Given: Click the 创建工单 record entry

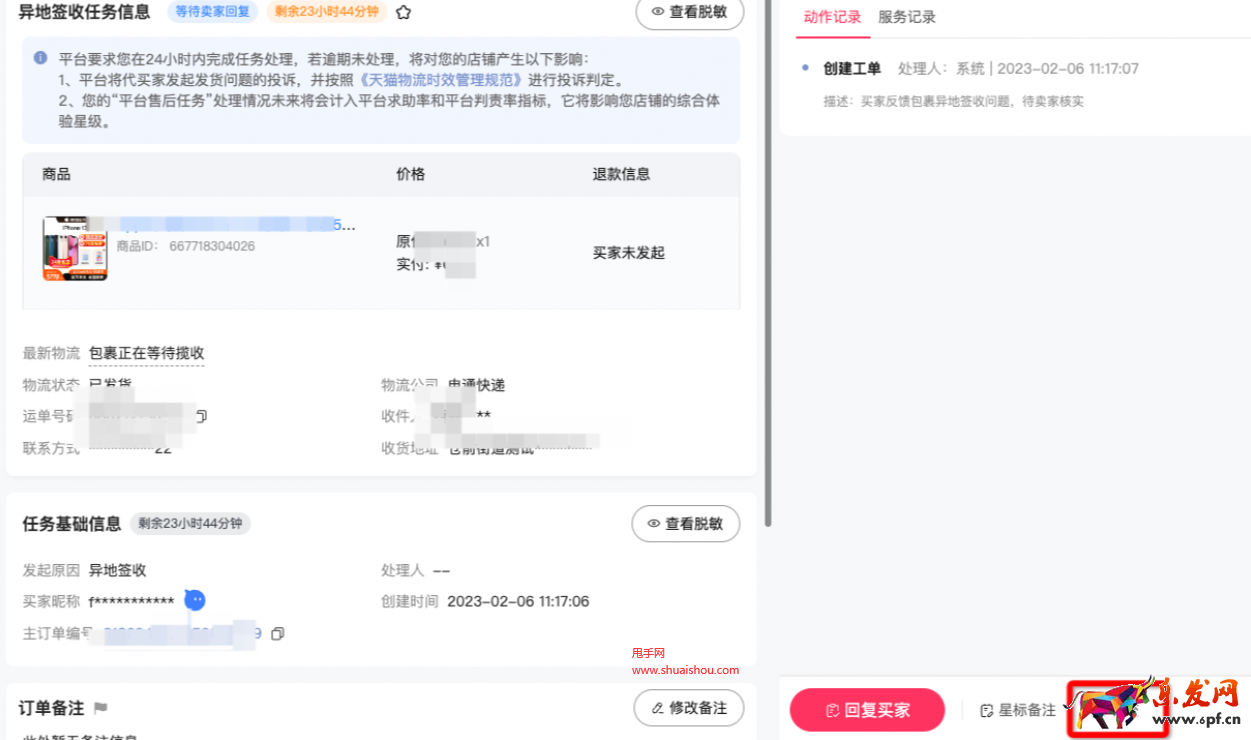Looking at the screenshot, I should pos(852,68).
